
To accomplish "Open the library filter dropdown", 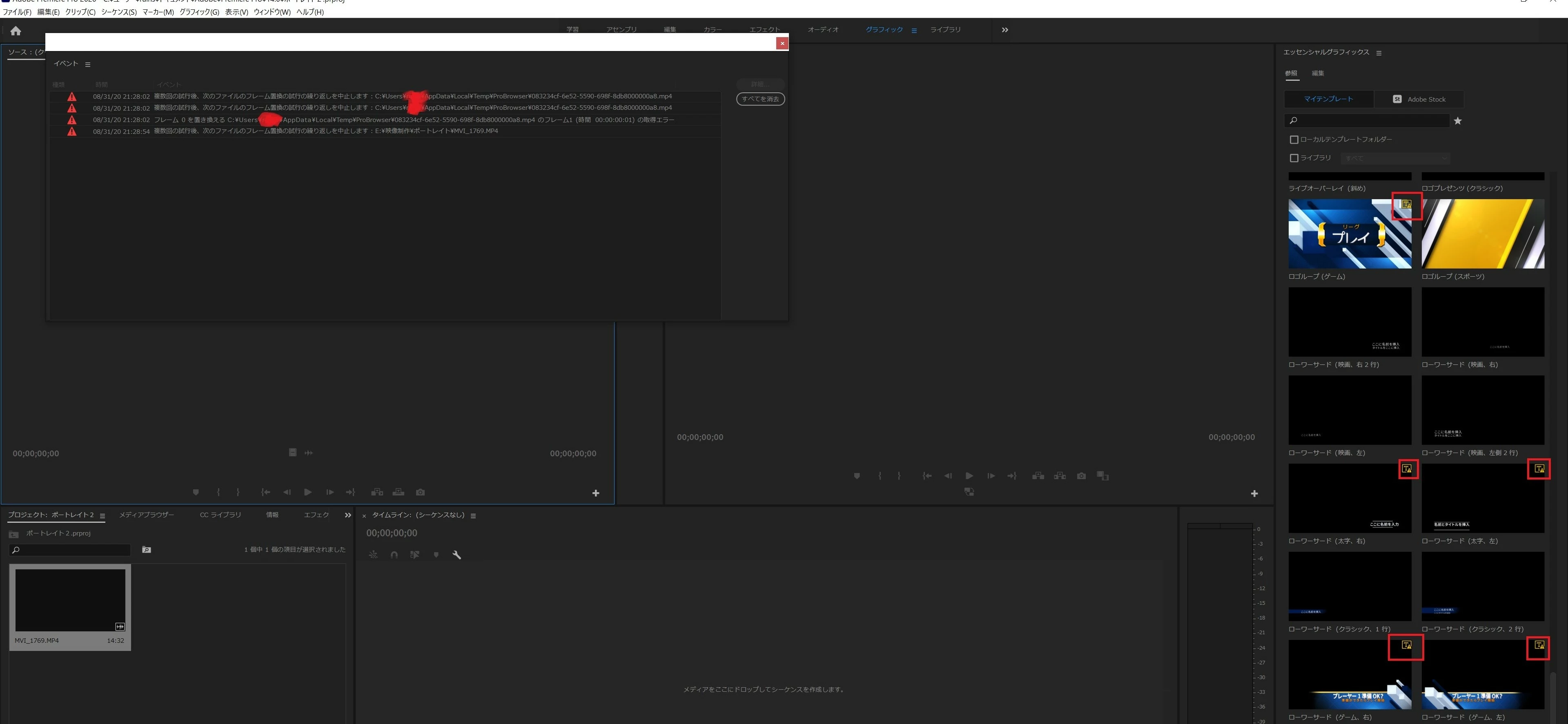I will 1394,158.
